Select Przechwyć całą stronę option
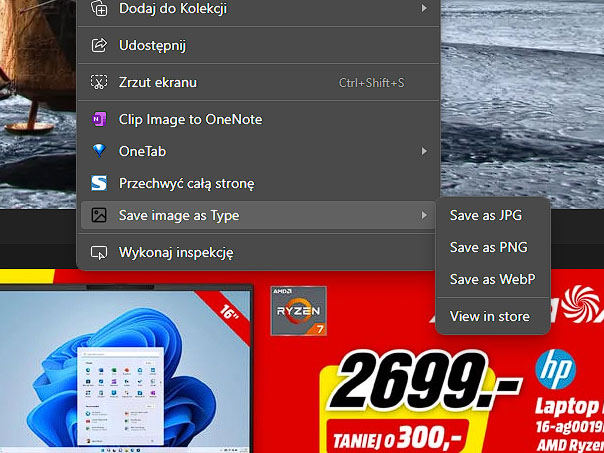This screenshot has height=453, width=604. pyautogui.click(x=258, y=183)
